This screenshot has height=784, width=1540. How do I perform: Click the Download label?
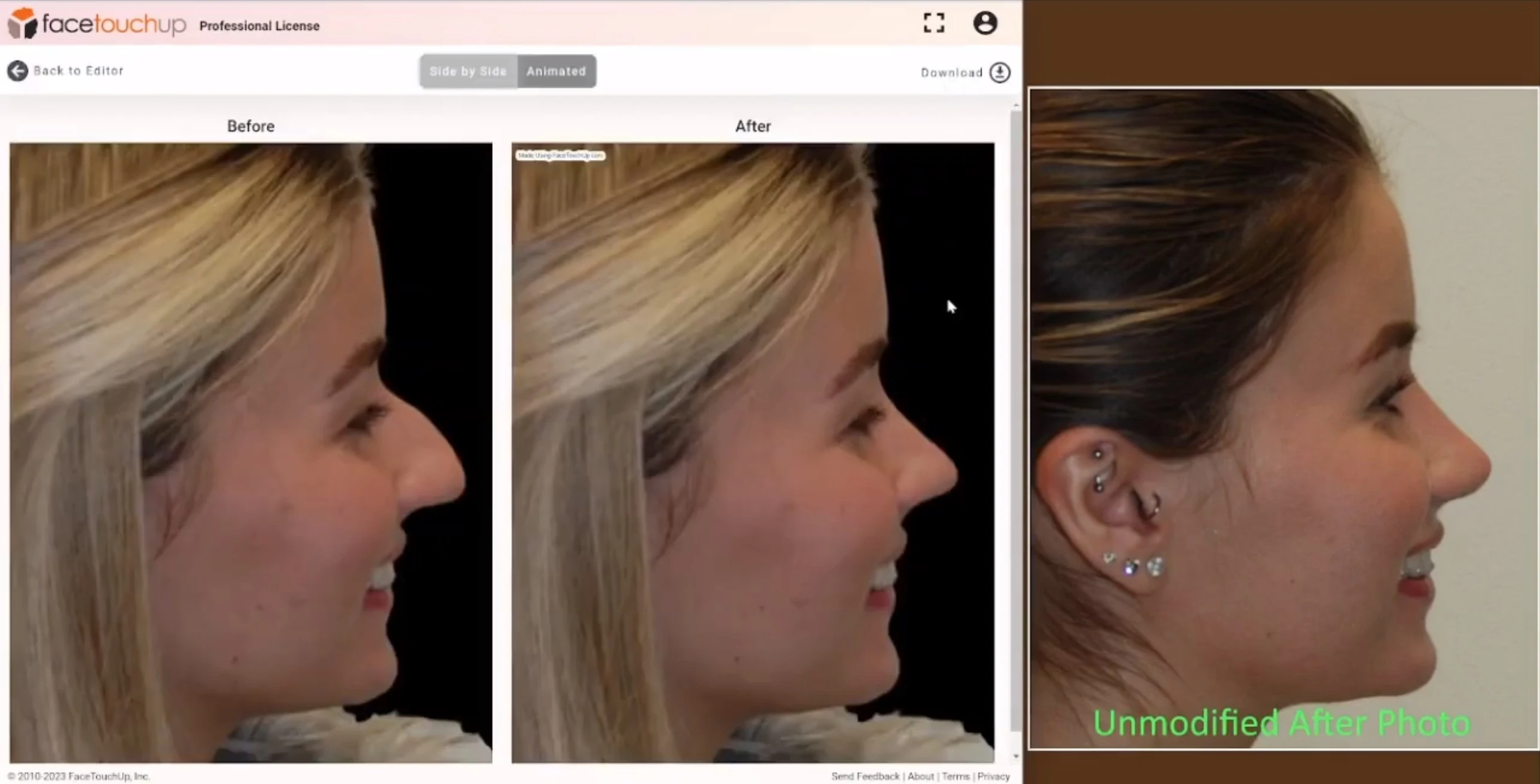click(x=951, y=72)
